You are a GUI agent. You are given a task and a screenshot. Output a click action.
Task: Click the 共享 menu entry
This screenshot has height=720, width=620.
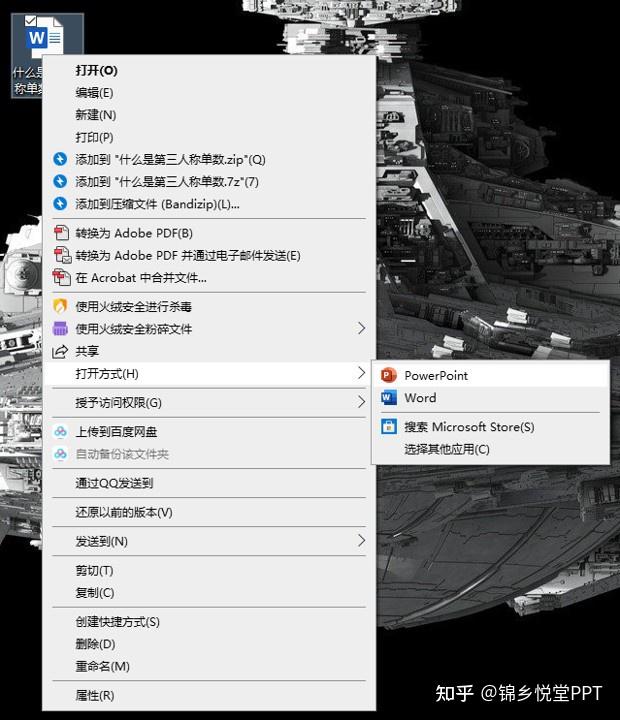click(209, 351)
